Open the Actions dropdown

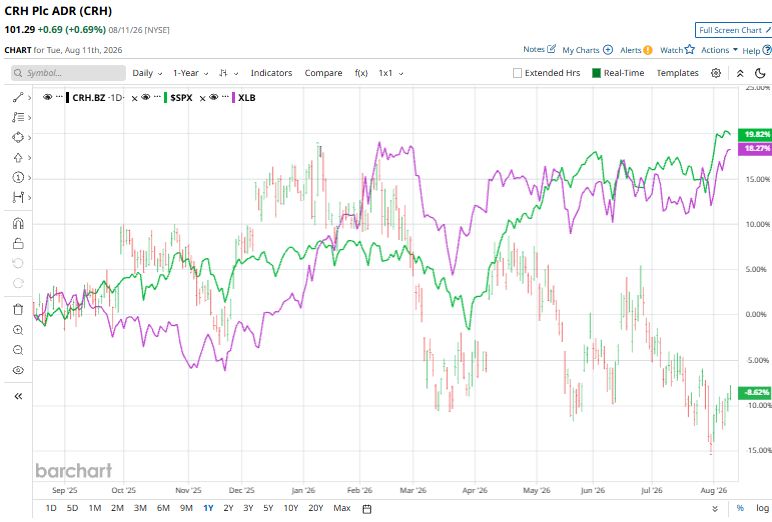pyautogui.click(x=719, y=50)
